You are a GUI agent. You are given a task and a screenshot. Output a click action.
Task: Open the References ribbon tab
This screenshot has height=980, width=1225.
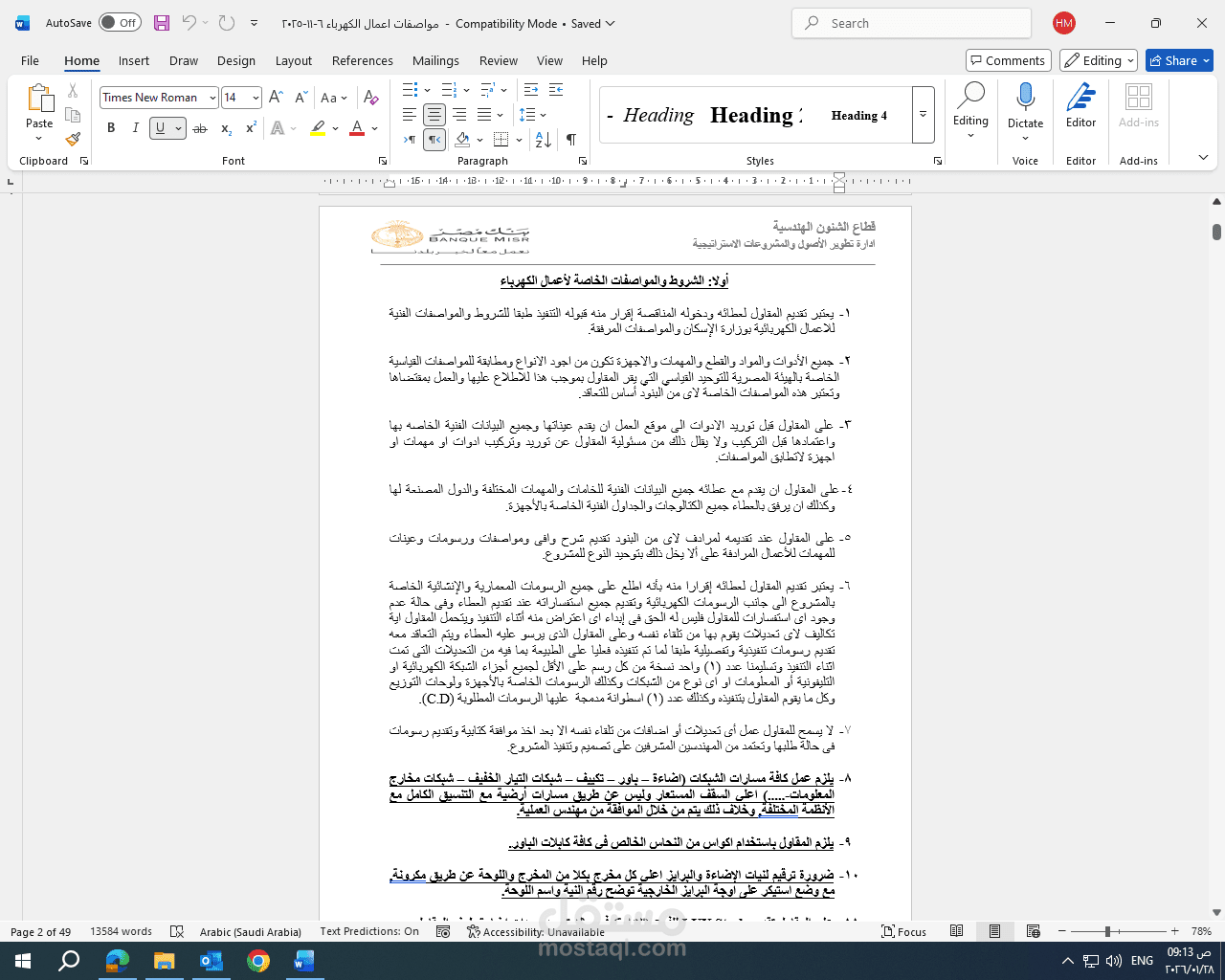[362, 60]
